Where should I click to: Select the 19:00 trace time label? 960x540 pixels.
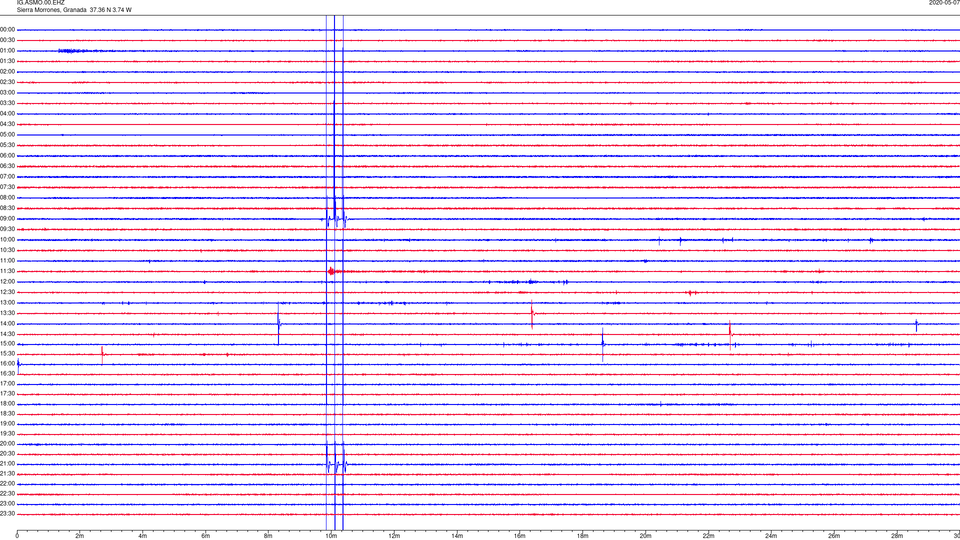point(7,423)
